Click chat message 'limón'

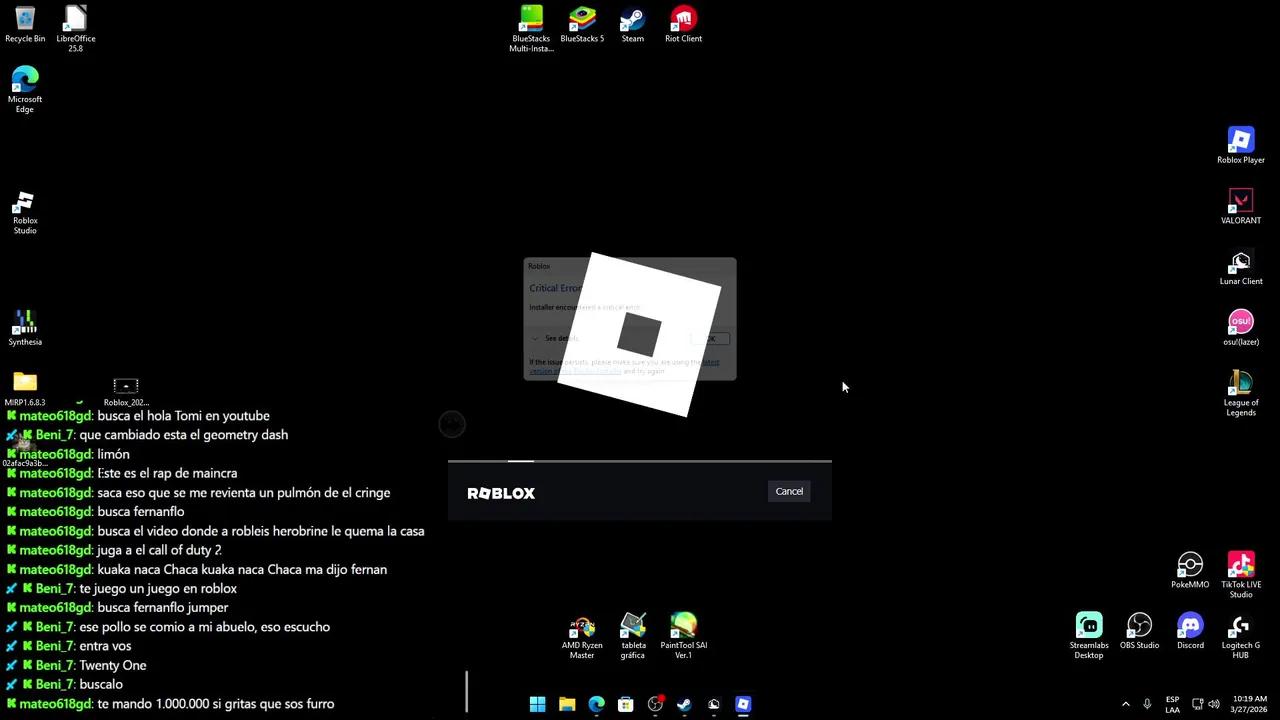(x=113, y=454)
